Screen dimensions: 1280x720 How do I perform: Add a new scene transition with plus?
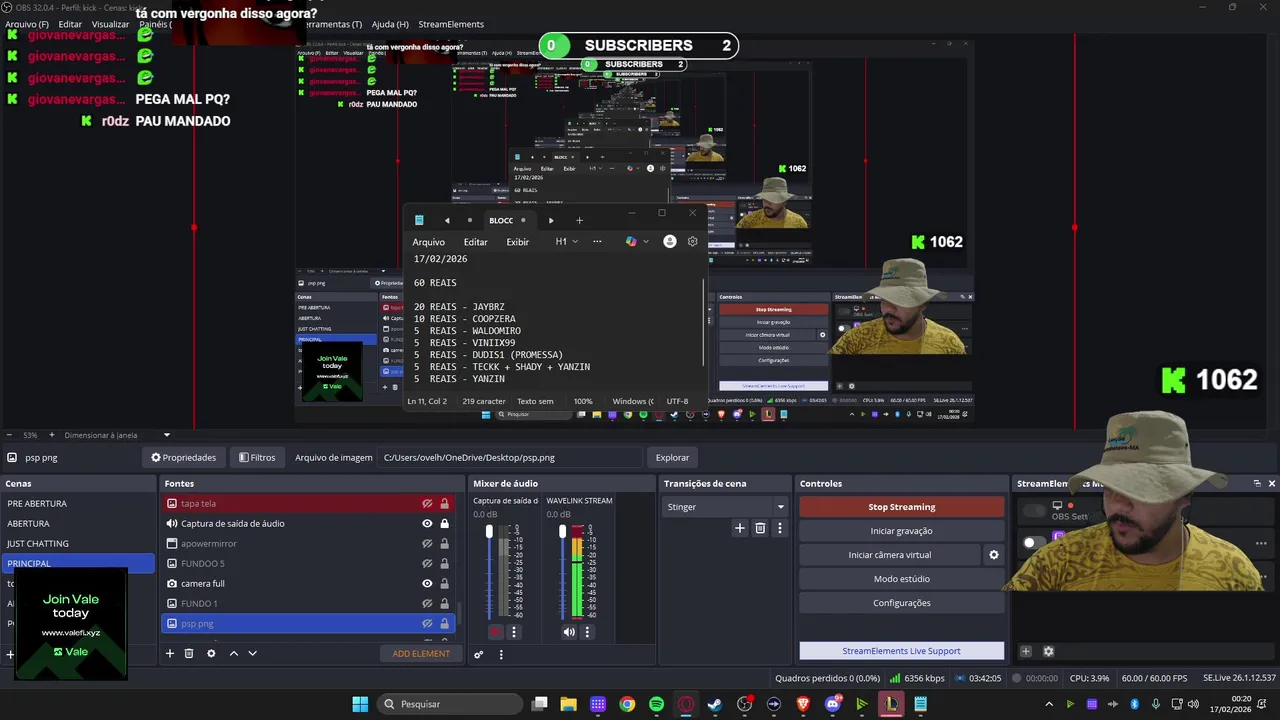[740, 528]
